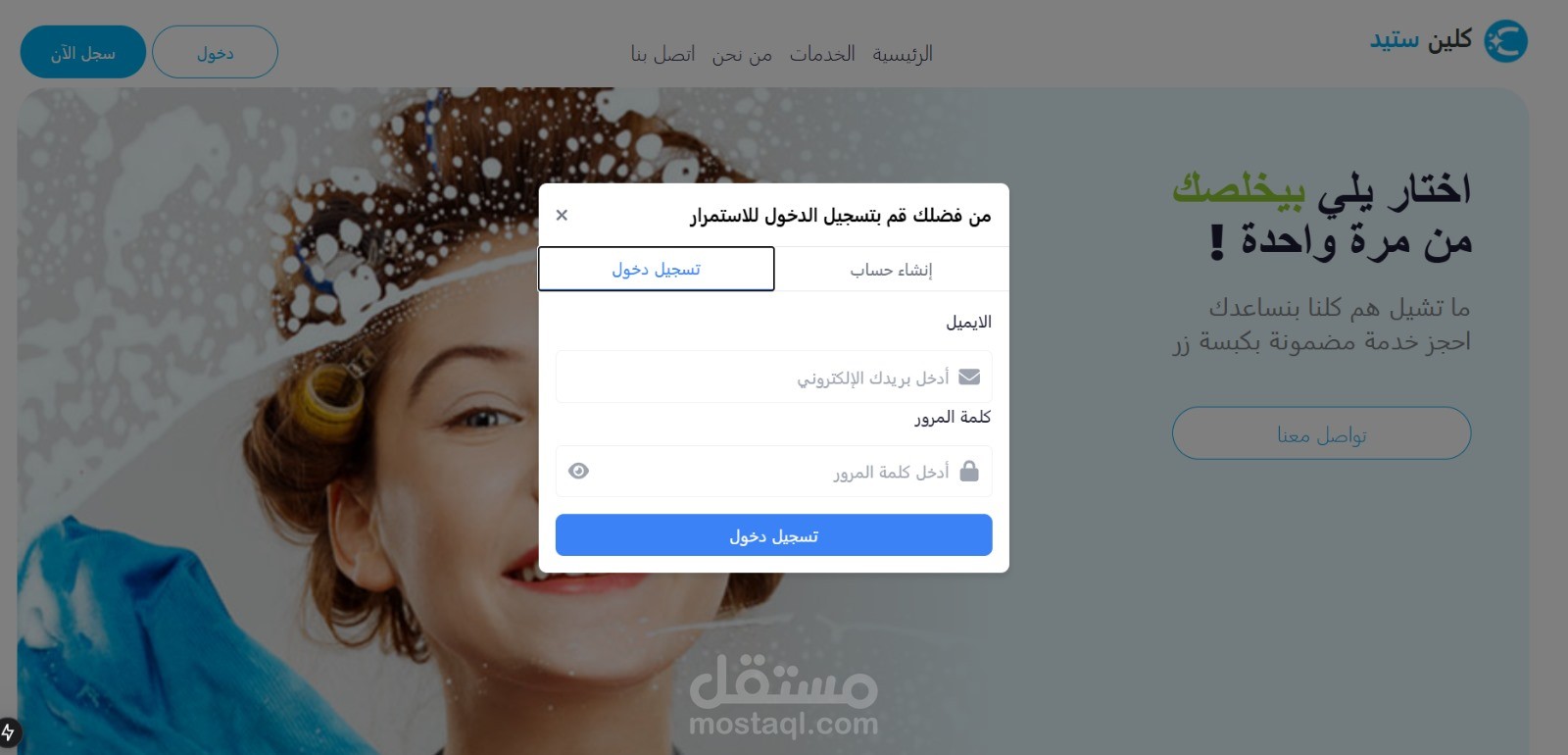Submit with blue تسجيل دخول button
Screen dimensions: 1568x755
pyautogui.click(x=774, y=535)
